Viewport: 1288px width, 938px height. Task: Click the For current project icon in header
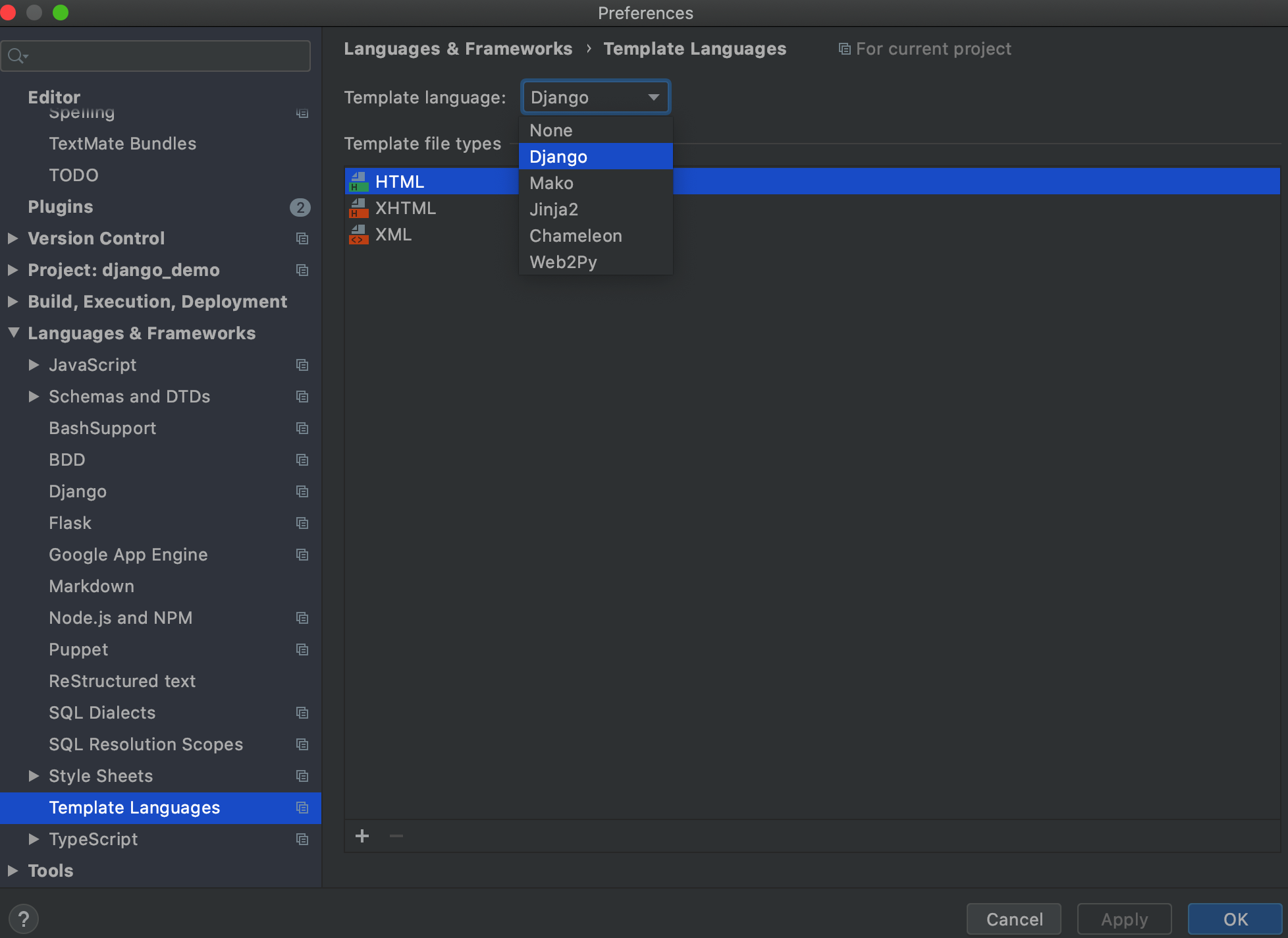point(844,49)
